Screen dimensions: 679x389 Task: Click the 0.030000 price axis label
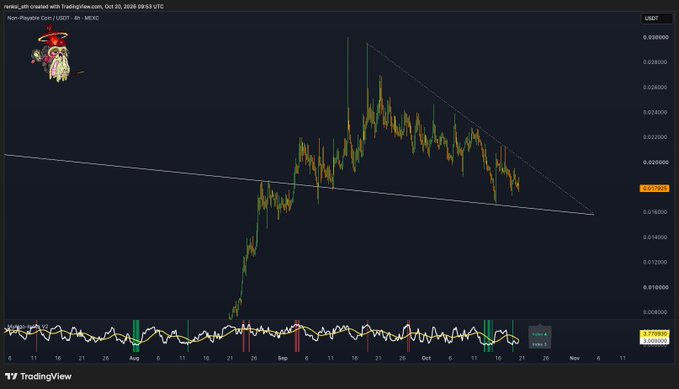click(x=656, y=38)
